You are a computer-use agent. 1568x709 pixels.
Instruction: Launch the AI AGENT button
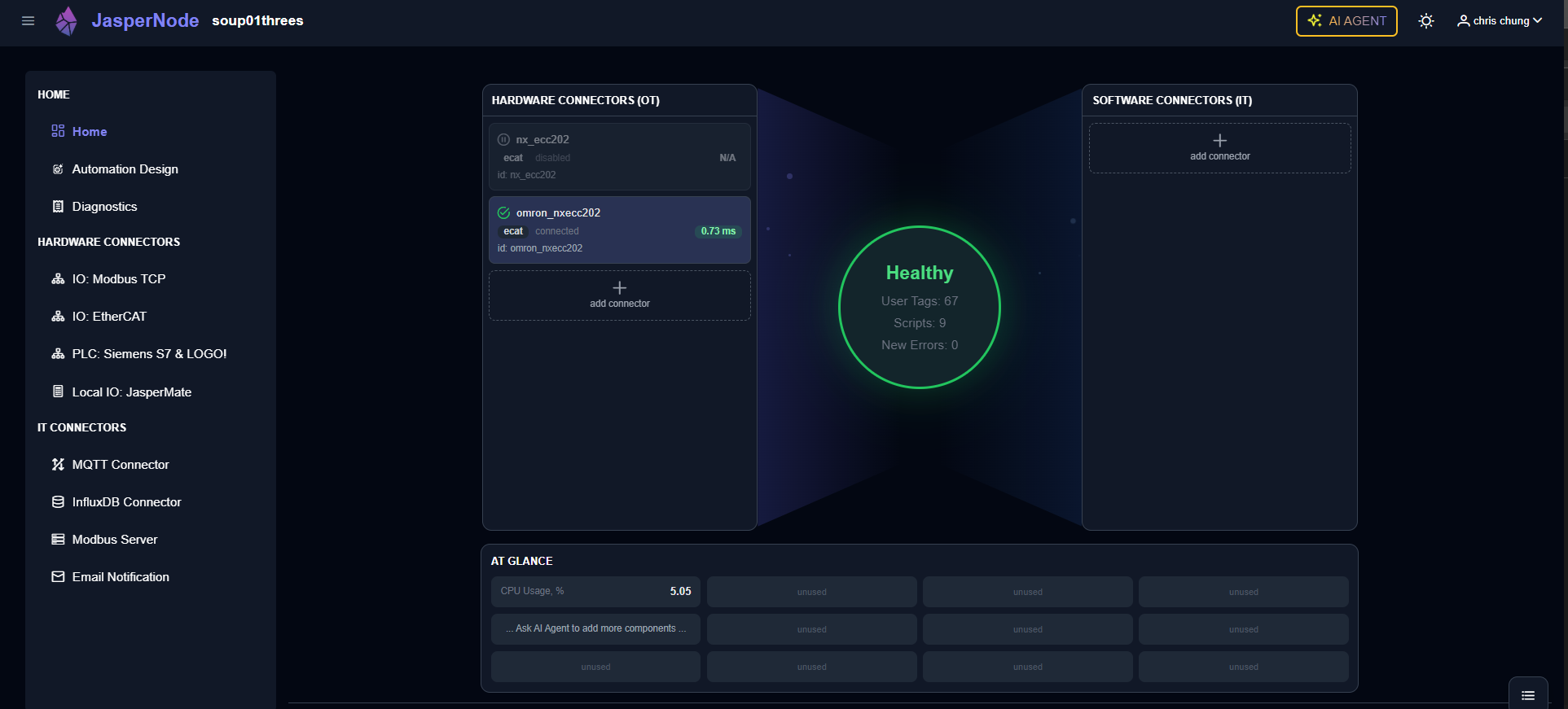[1346, 21]
